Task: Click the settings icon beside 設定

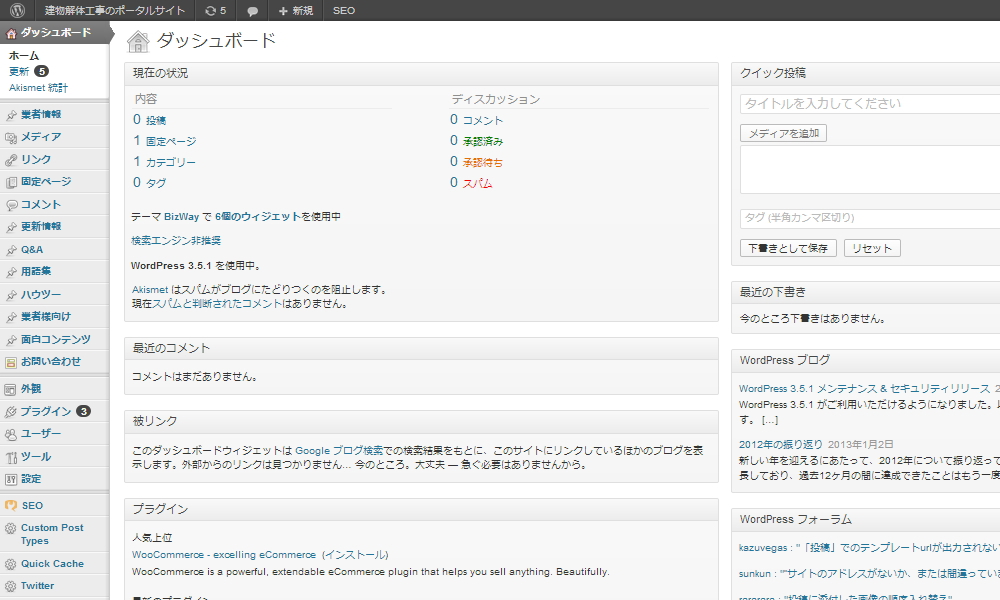Action: tap(11, 479)
